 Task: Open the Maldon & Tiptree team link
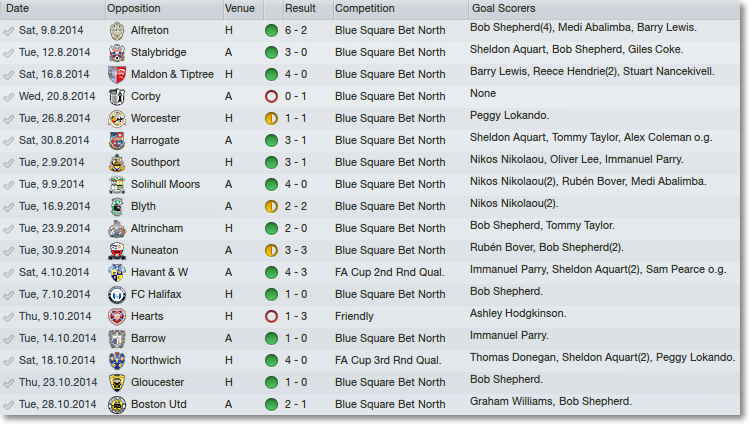tap(172, 74)
